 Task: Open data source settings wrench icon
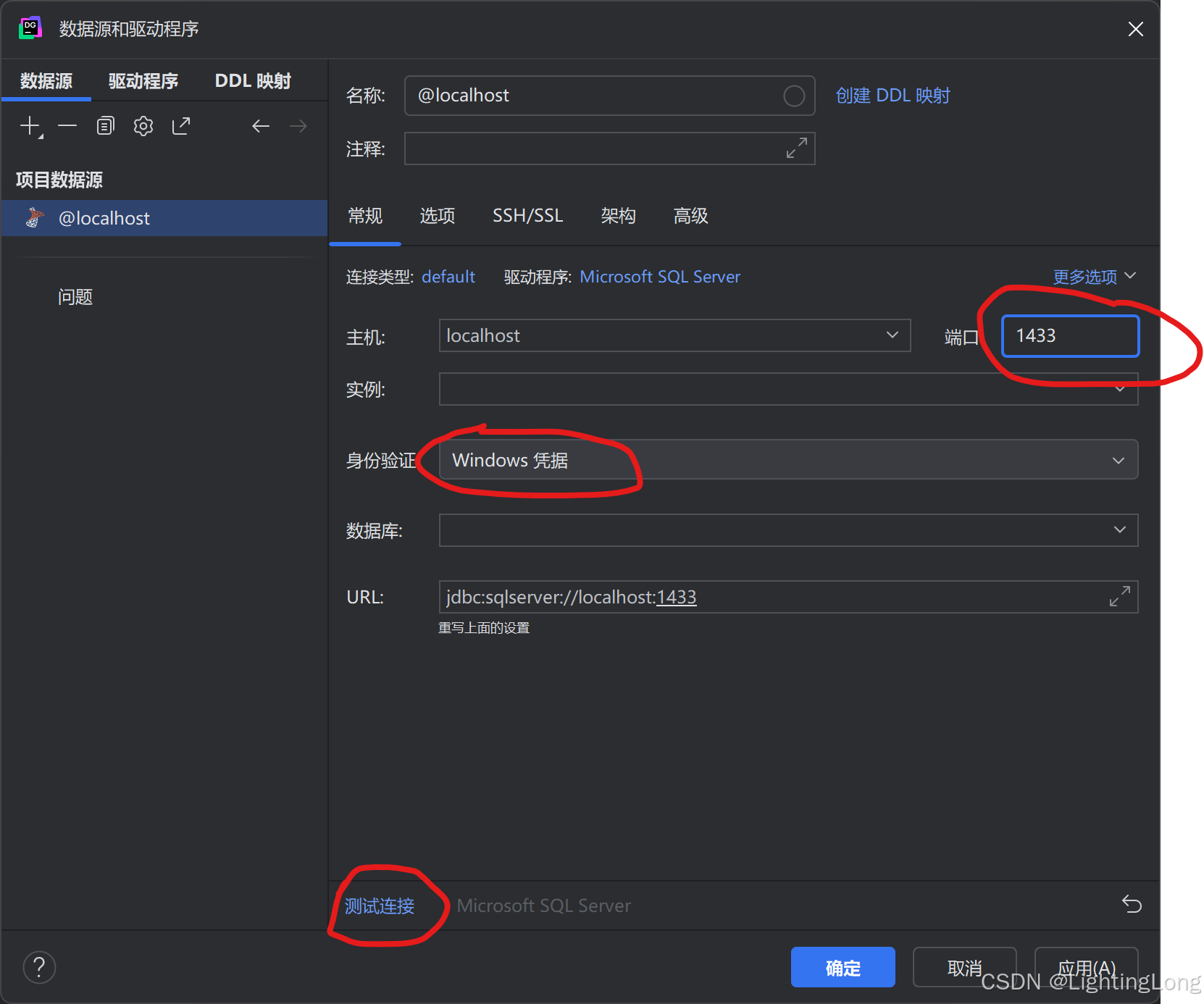[143, 126]
